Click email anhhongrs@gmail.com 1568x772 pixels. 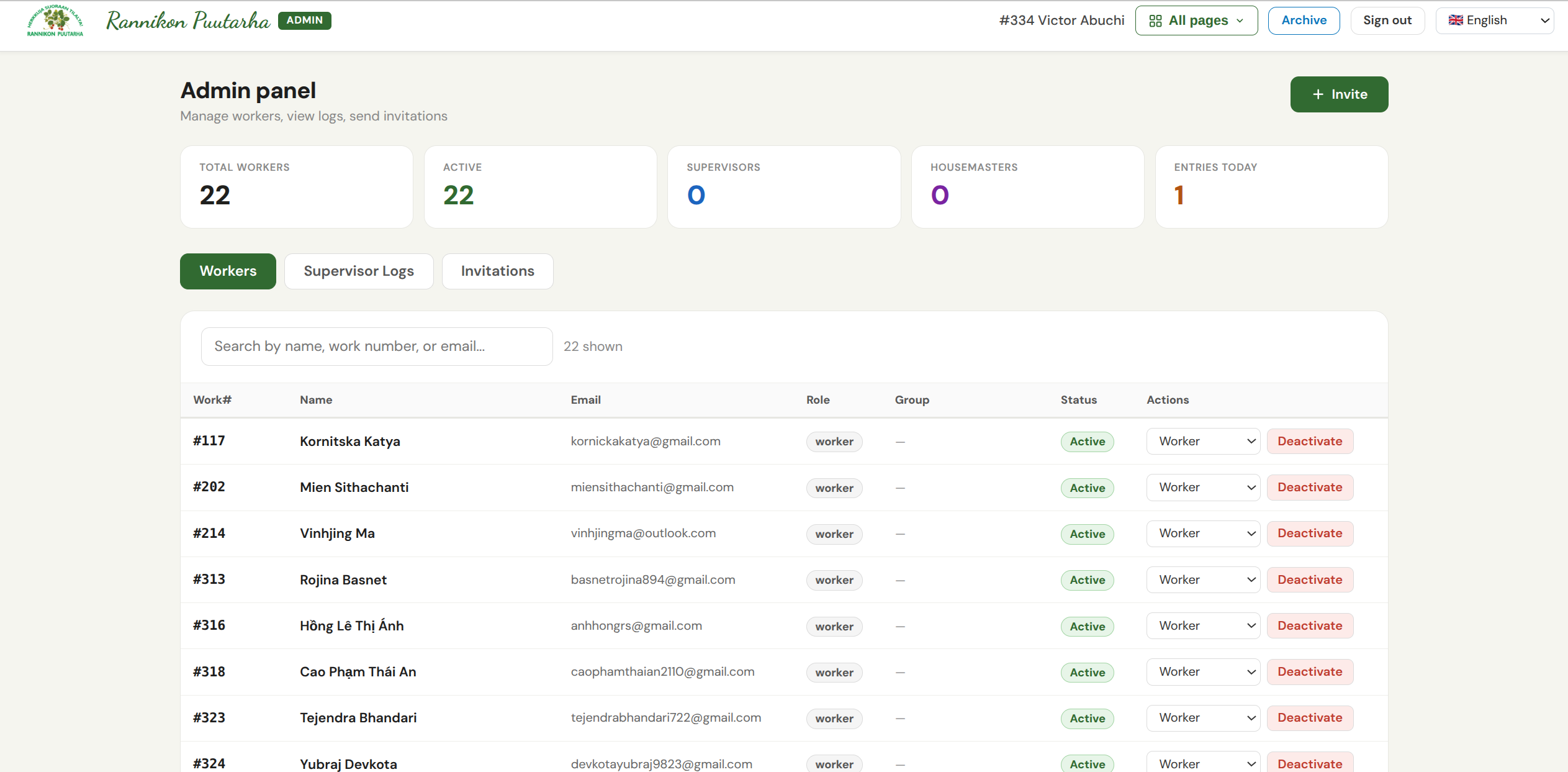tap(636, 626)
